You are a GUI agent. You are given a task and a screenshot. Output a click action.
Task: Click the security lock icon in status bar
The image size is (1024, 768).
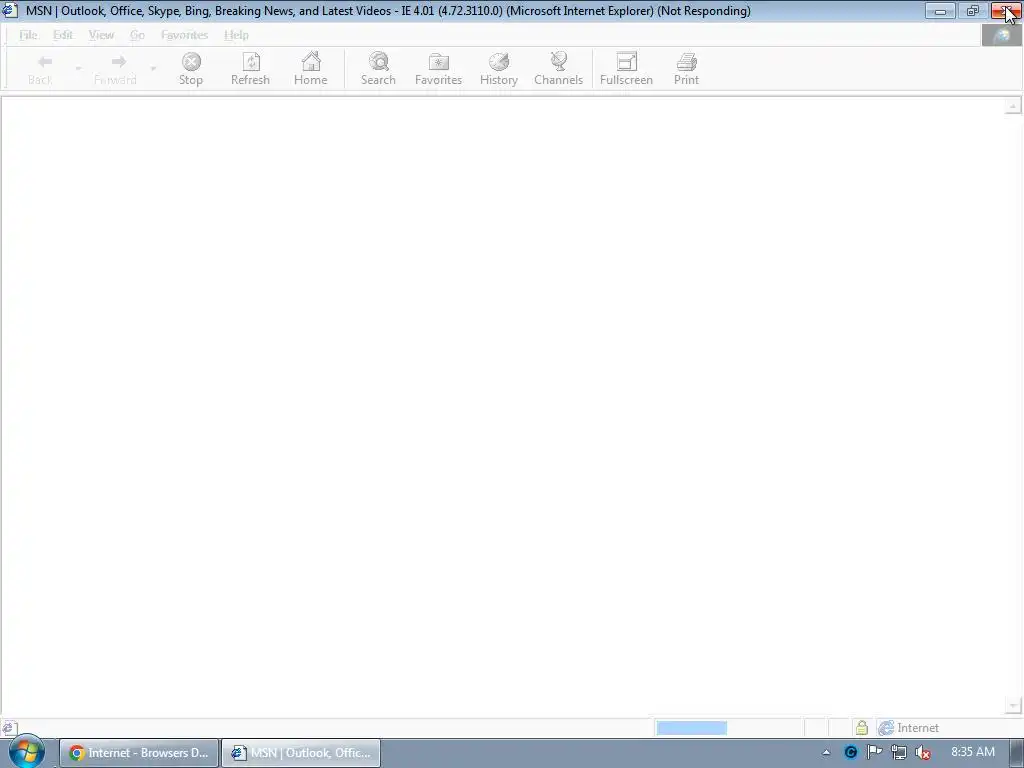pos(861,728)
